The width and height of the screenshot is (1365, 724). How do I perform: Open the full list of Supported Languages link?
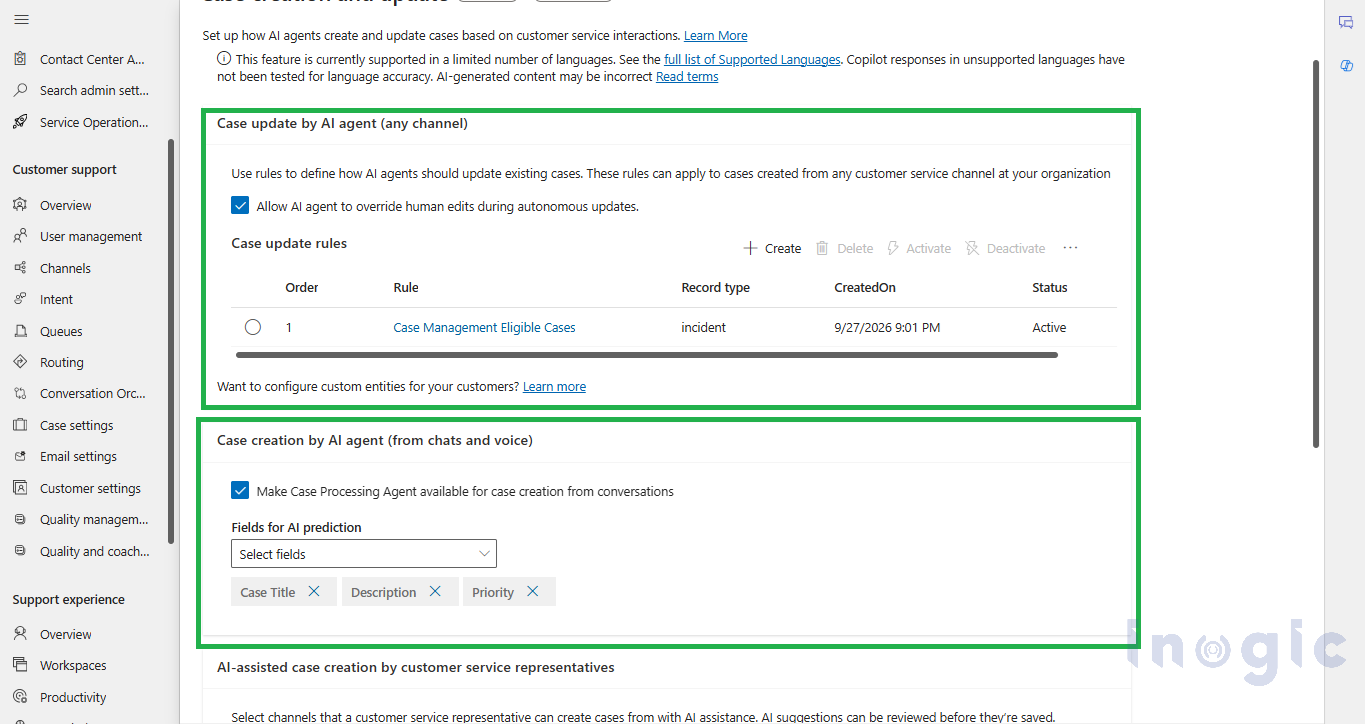pos(752,60)
